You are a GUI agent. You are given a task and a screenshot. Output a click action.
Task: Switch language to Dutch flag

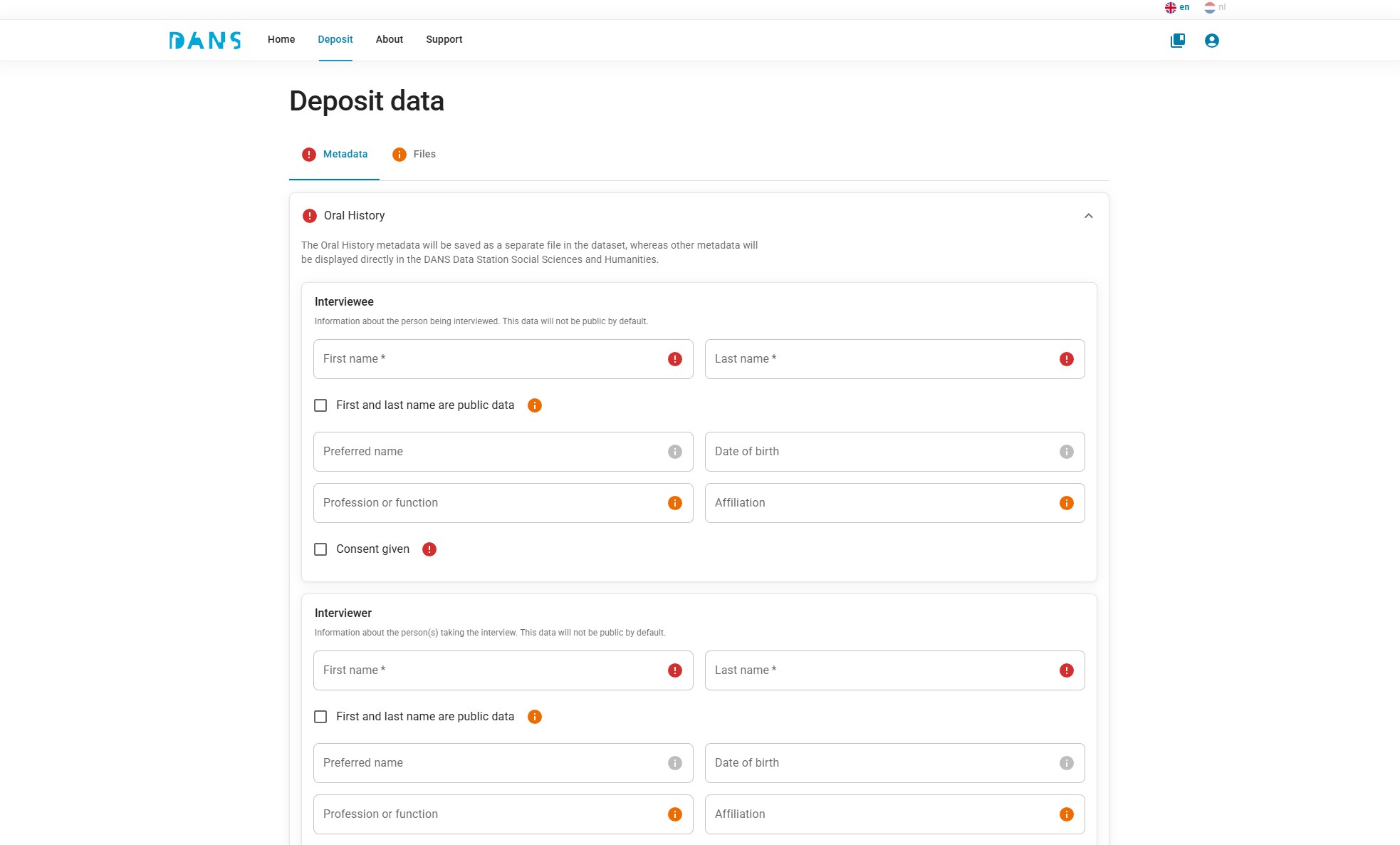(1209, 8)
